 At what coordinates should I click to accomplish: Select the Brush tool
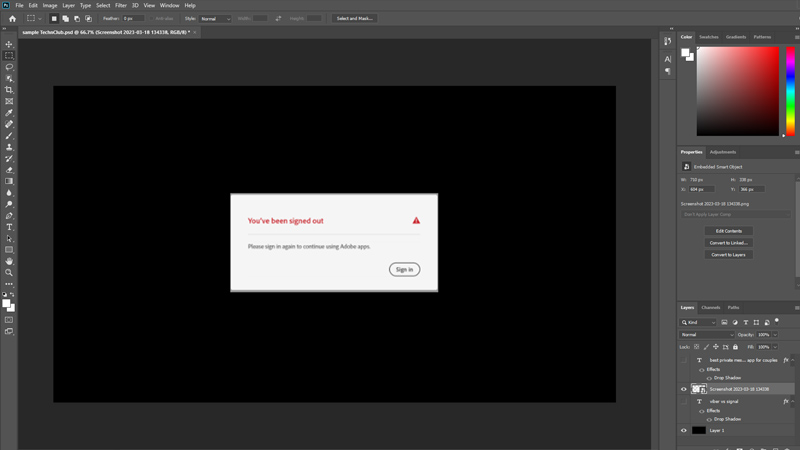click(9, 136)
